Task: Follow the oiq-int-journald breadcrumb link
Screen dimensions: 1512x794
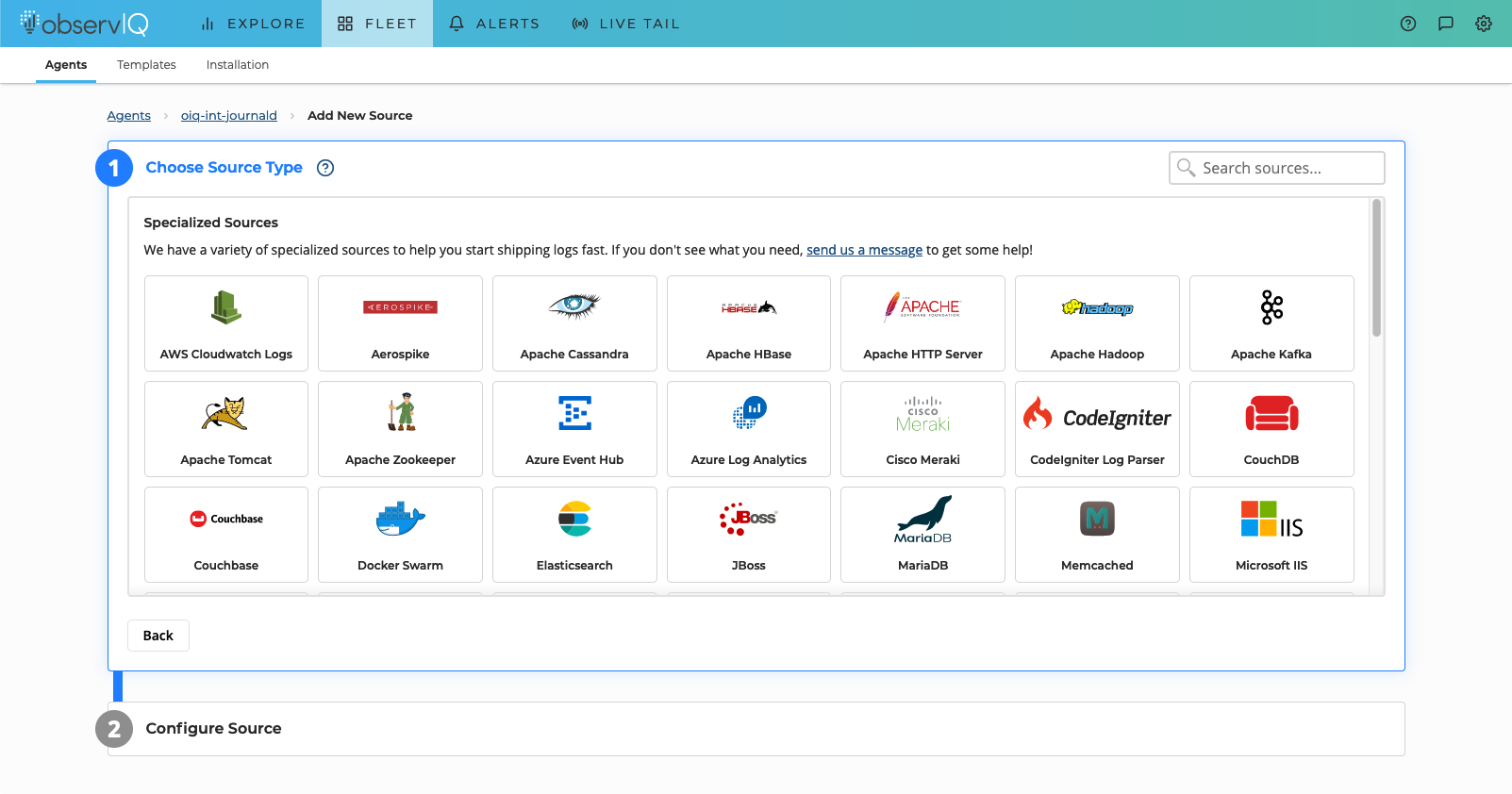Action: tap(229, 115)
